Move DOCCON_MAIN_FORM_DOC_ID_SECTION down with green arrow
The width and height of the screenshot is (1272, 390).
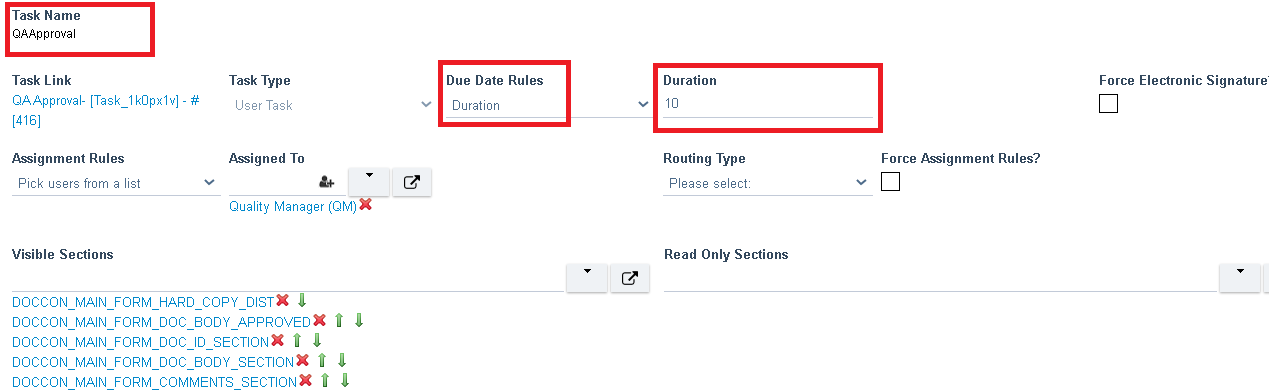[317, 341]
